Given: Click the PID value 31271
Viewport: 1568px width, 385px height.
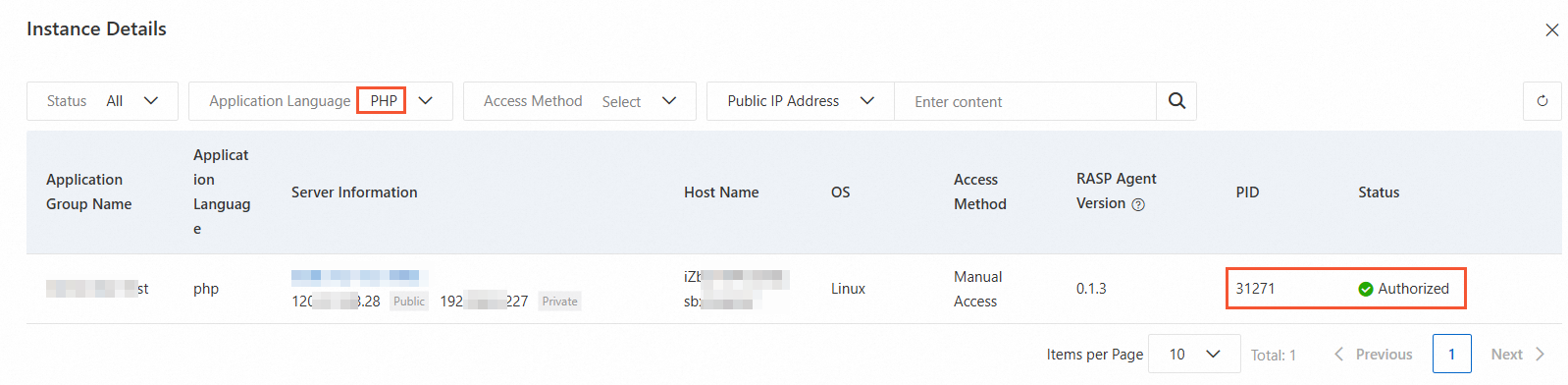Looking at the screenshot, I should click(1255, 289).
